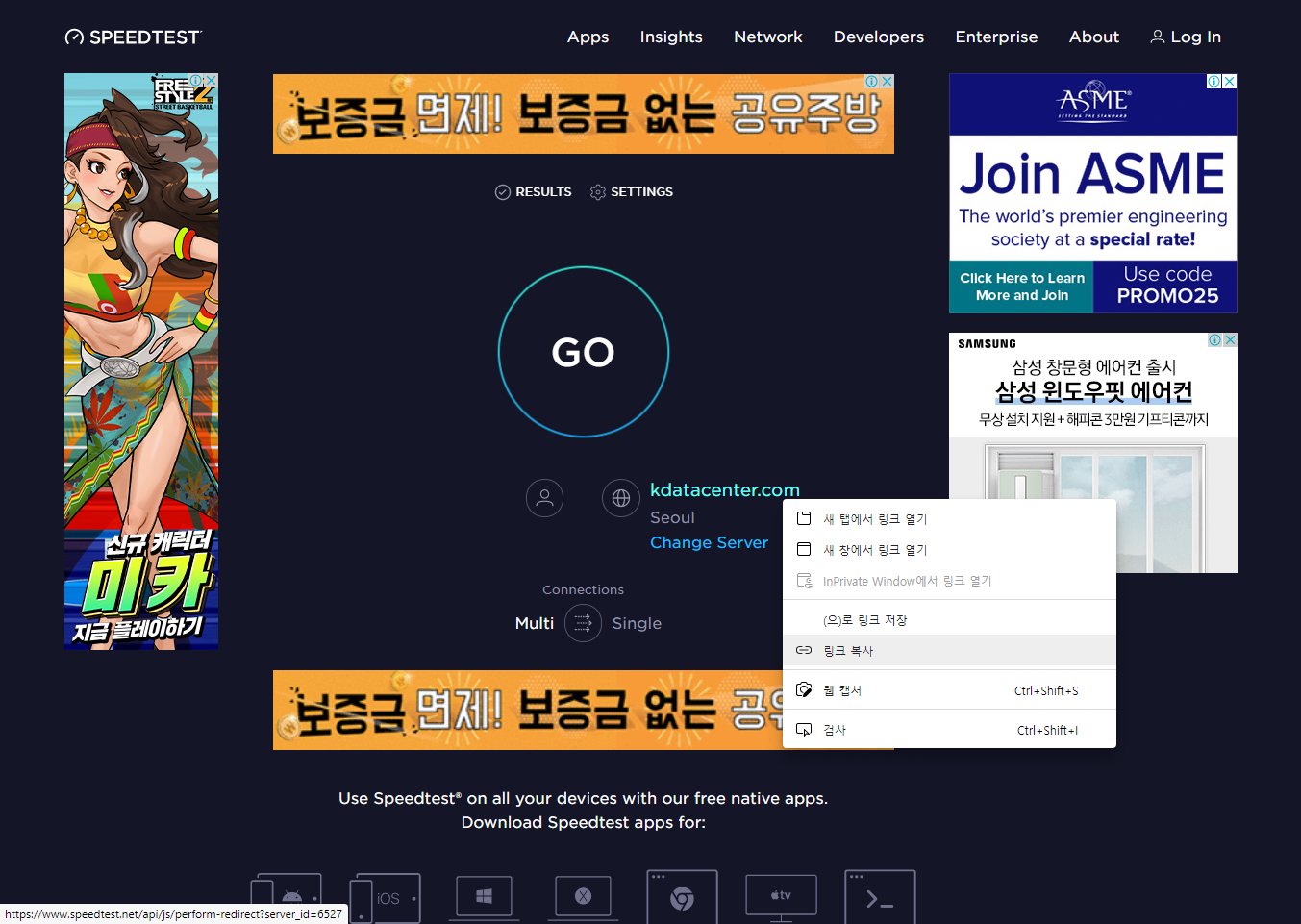Close the Samsung ad
Screen dimensions: 1301x924
[x=1230, y=340]
